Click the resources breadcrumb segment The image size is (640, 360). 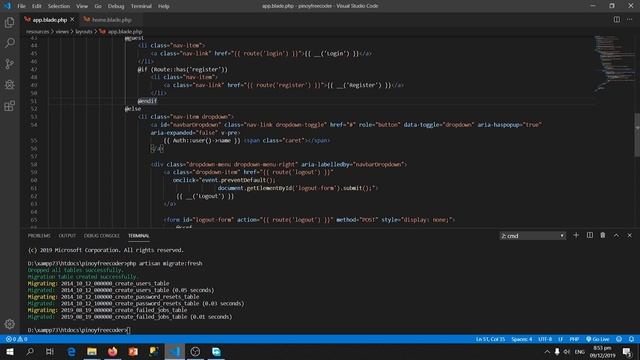(x=38, y=31)
